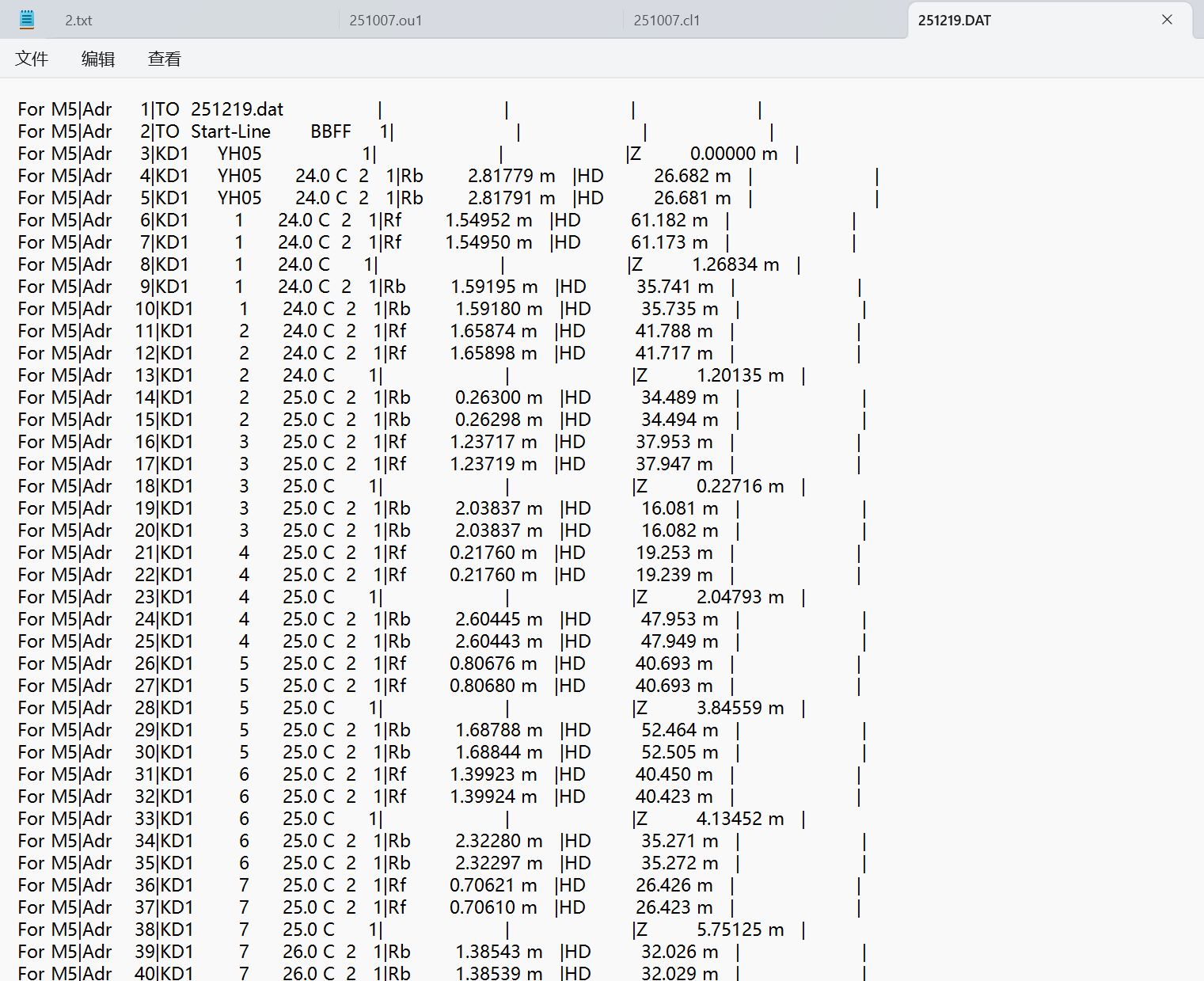
Task: Click the reading 2.32297 m
Action: [x=499, y=863]
